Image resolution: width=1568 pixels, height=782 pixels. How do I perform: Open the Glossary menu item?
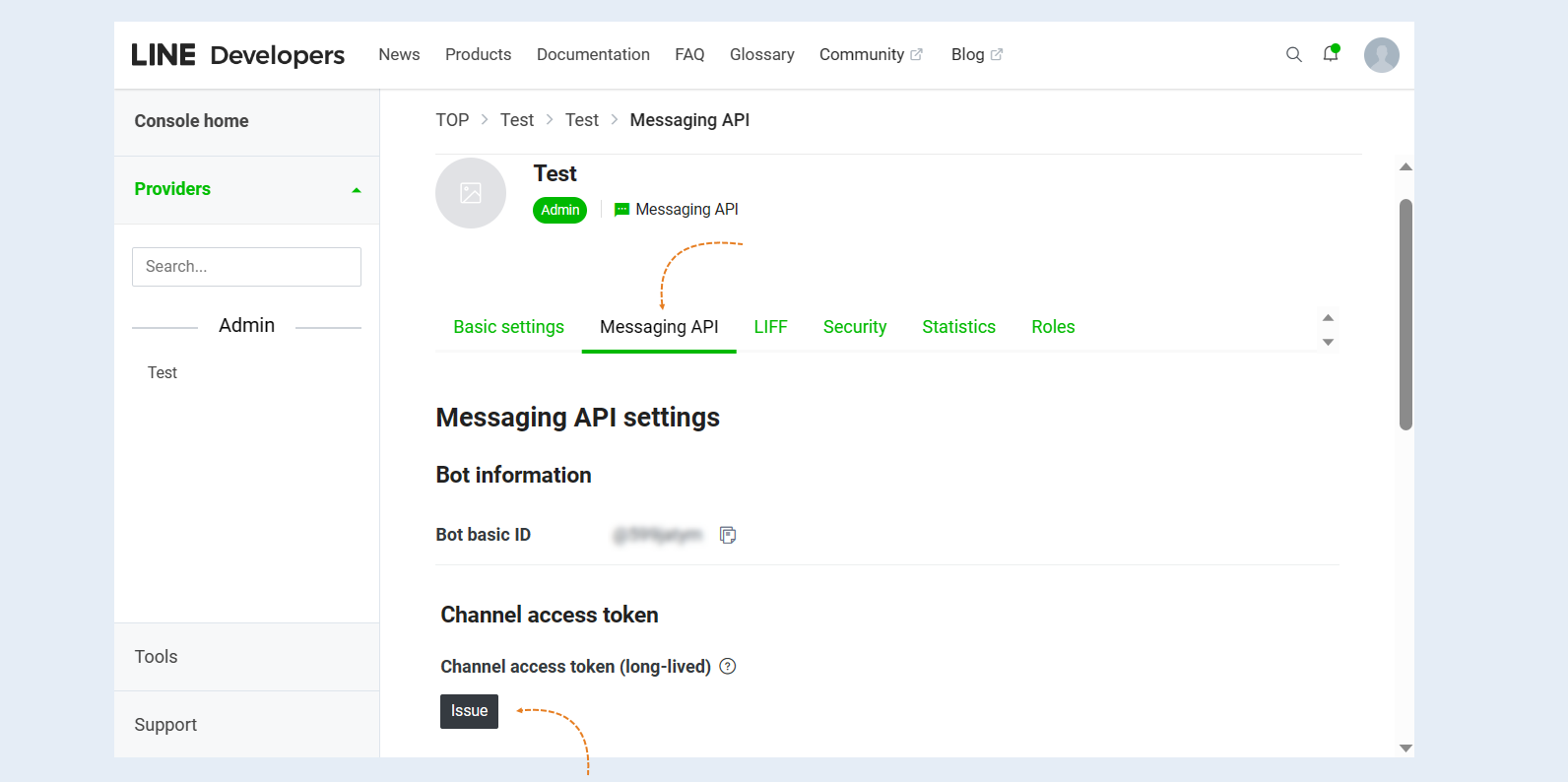coord(761,55)
